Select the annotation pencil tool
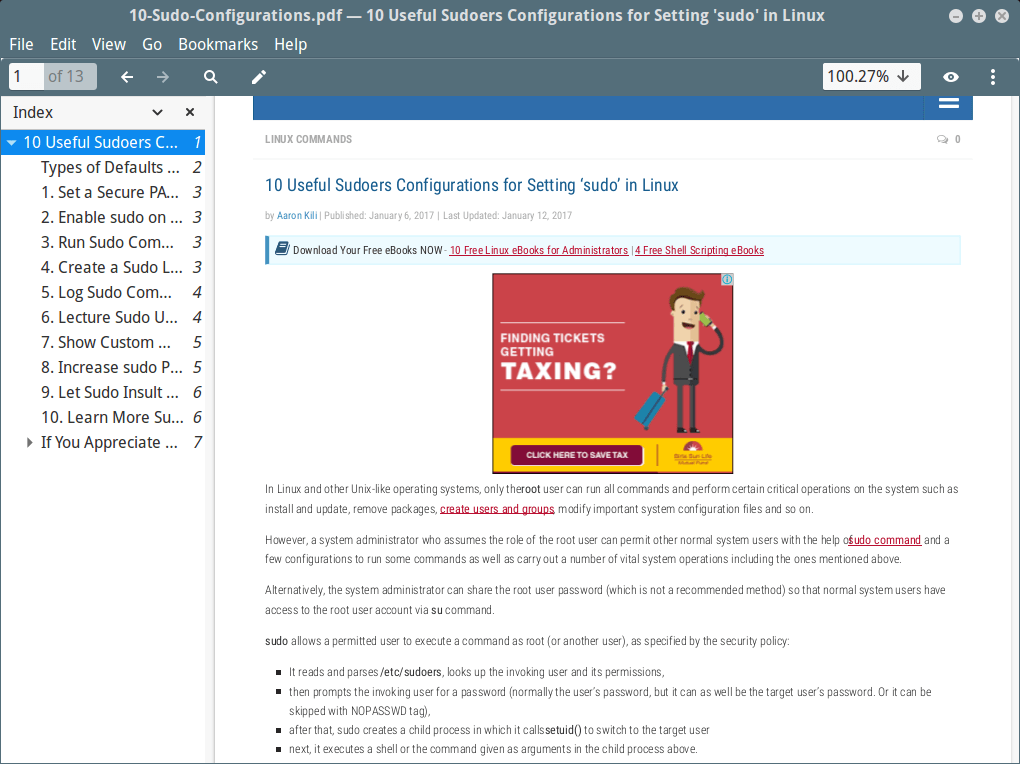 click(x=258, y=76)
